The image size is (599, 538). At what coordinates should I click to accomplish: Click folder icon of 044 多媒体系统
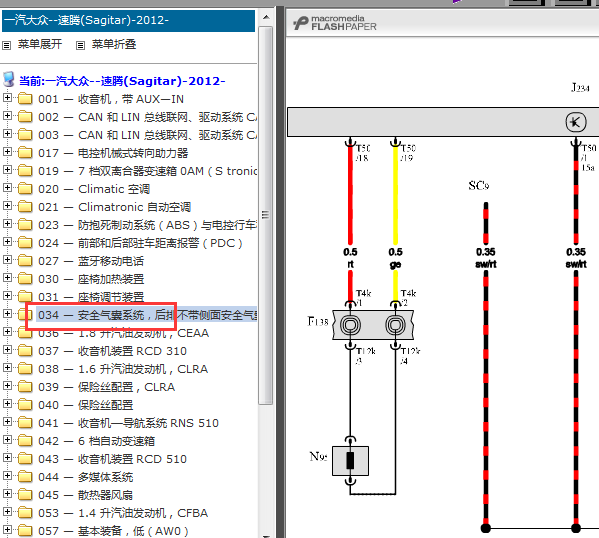tap(25, 476)
